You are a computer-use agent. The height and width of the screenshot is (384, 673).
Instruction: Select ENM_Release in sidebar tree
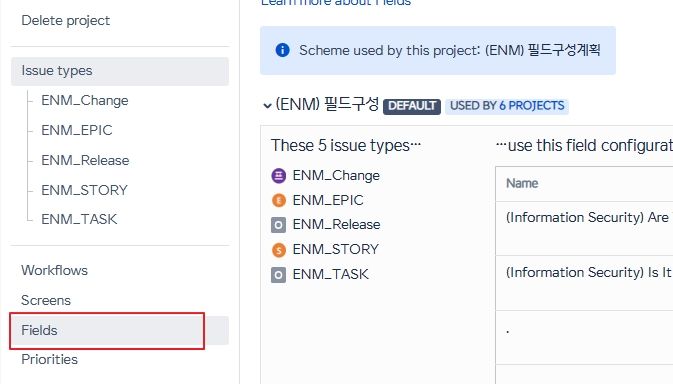pyautogui.click(x=85, y=160)
